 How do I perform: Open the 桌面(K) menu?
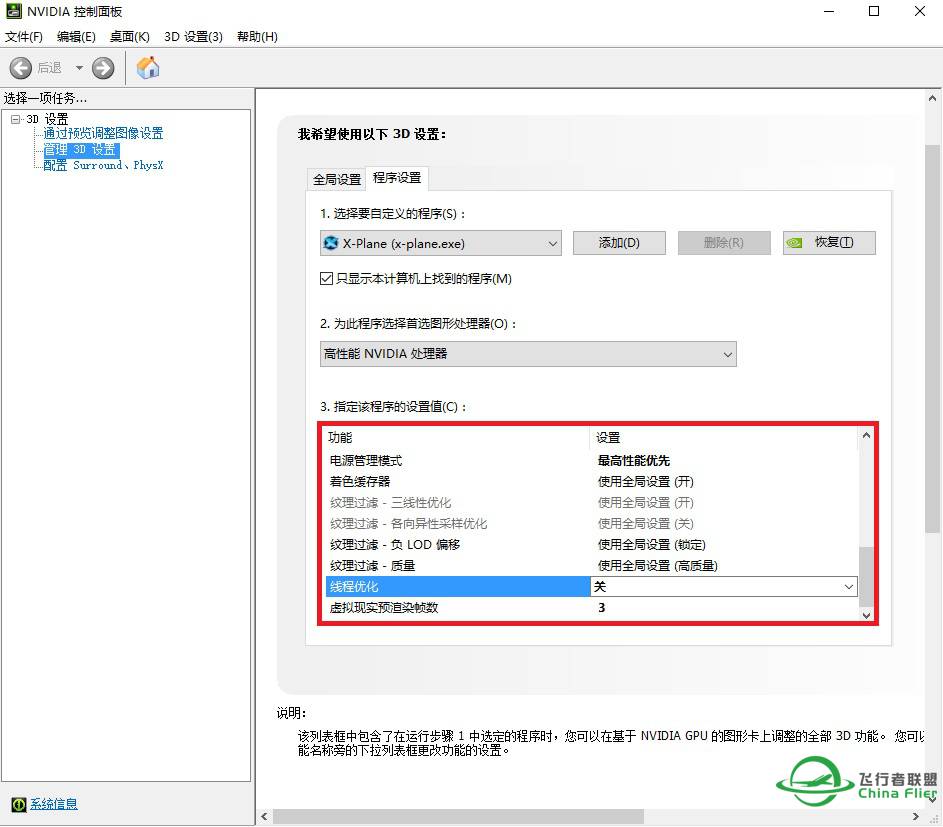point(129,37)
